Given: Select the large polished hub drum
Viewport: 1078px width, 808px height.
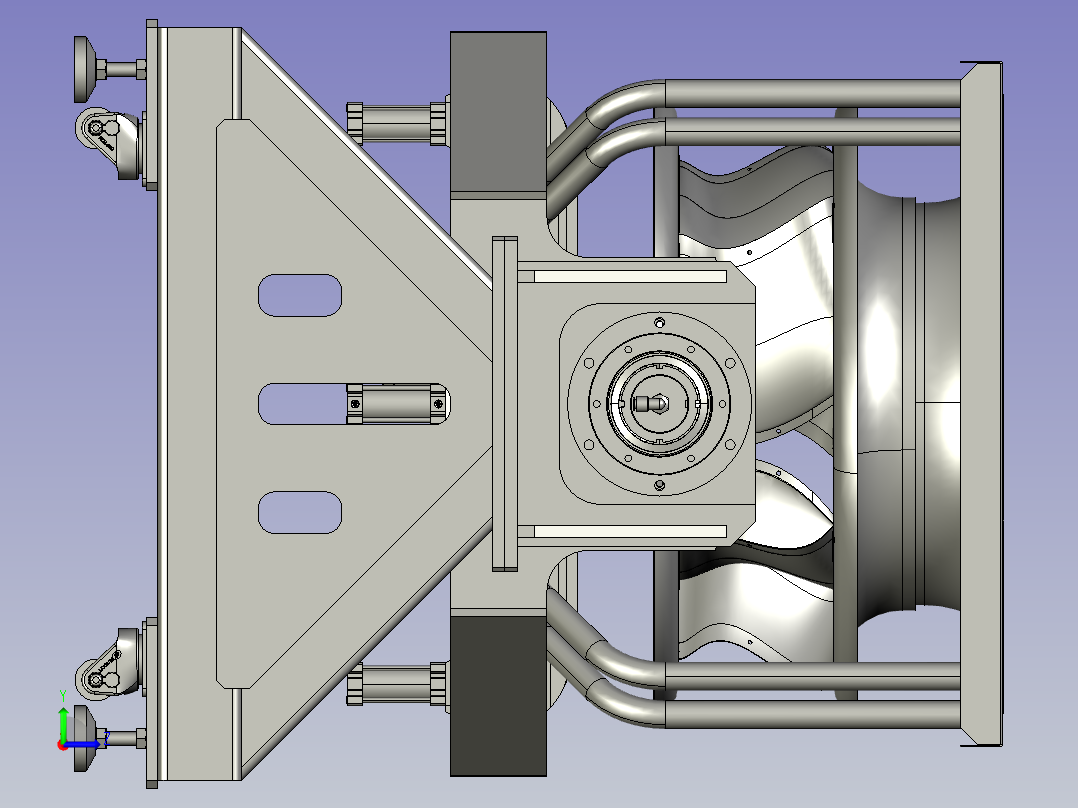Looking at the screenshot, I should pyautogui.click(x=908, y=404).
